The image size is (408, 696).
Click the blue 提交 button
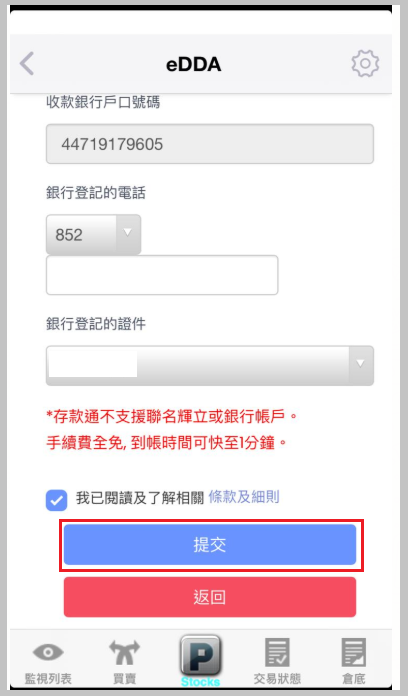(210, 545)
